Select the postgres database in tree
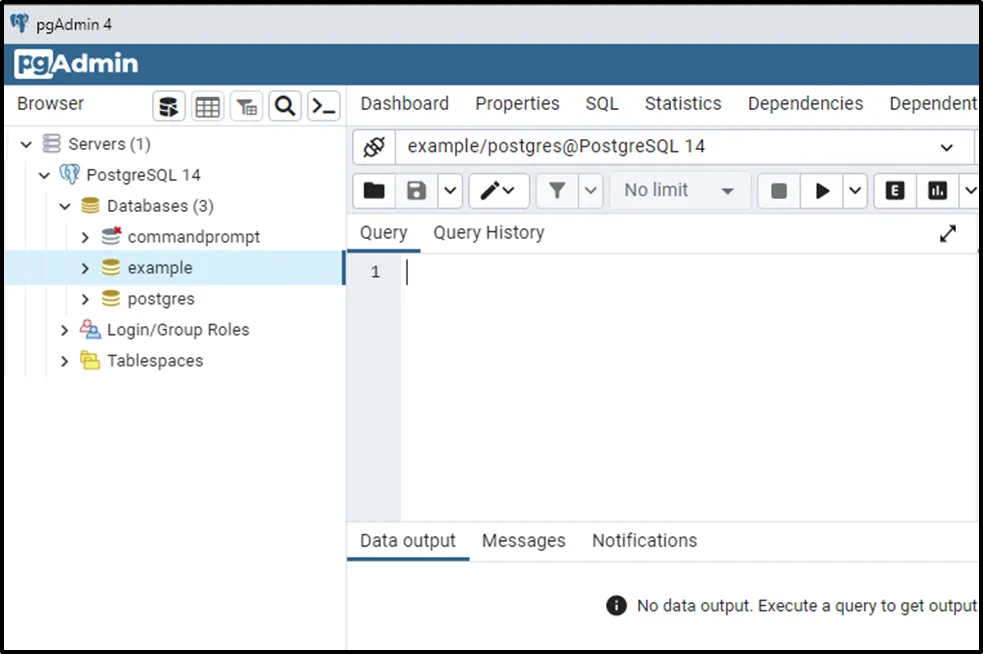 tap(160, 299)
